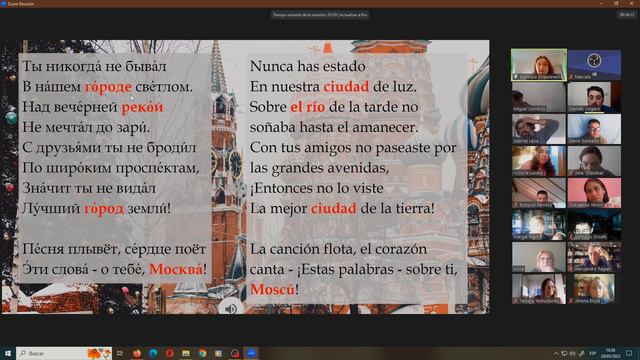Click the meeting timer at top right
The image size is (640, 360).
[x=627, y=14]
